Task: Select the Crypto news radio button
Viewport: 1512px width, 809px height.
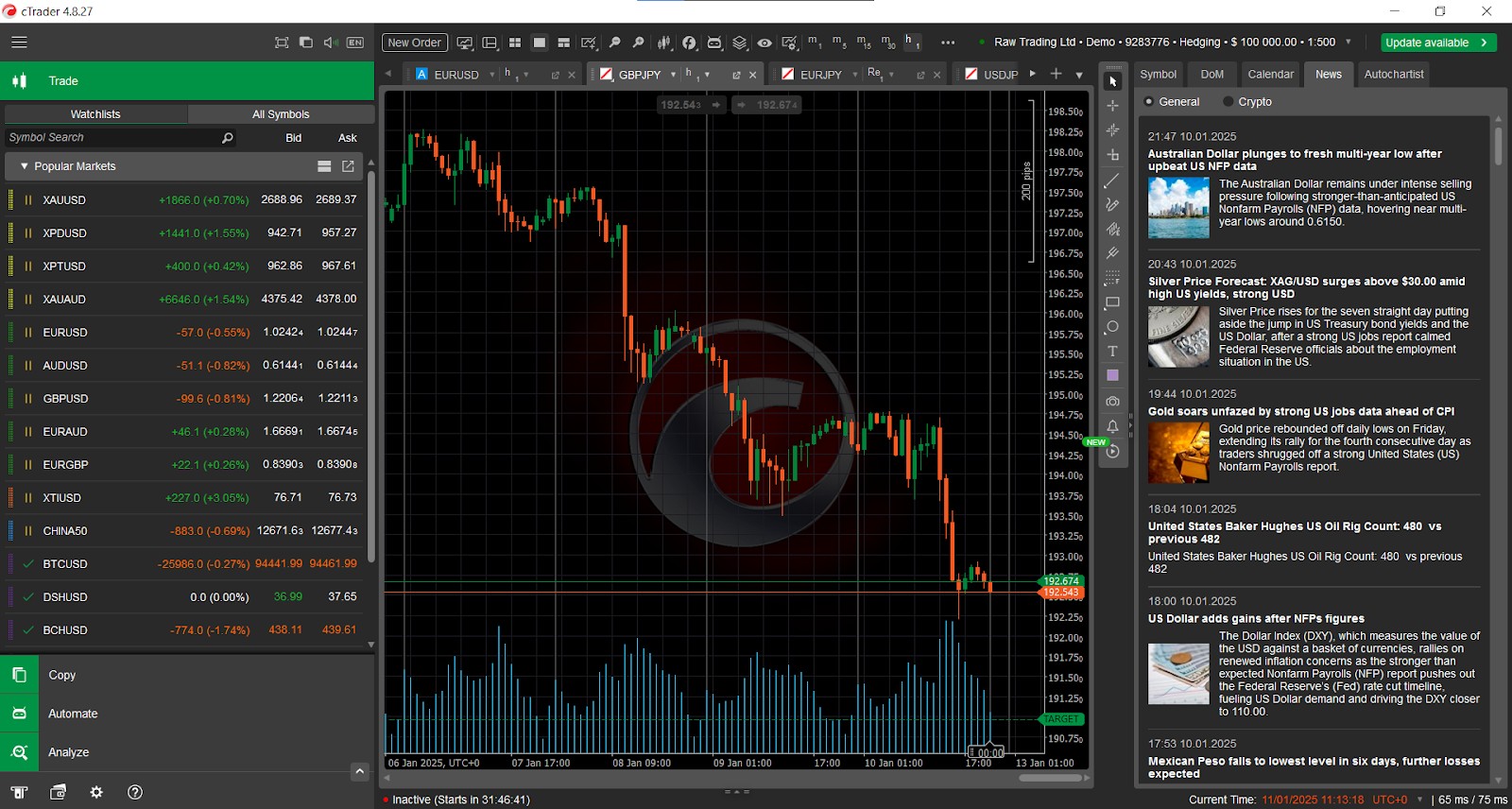Action: (x=1228, y=102)
